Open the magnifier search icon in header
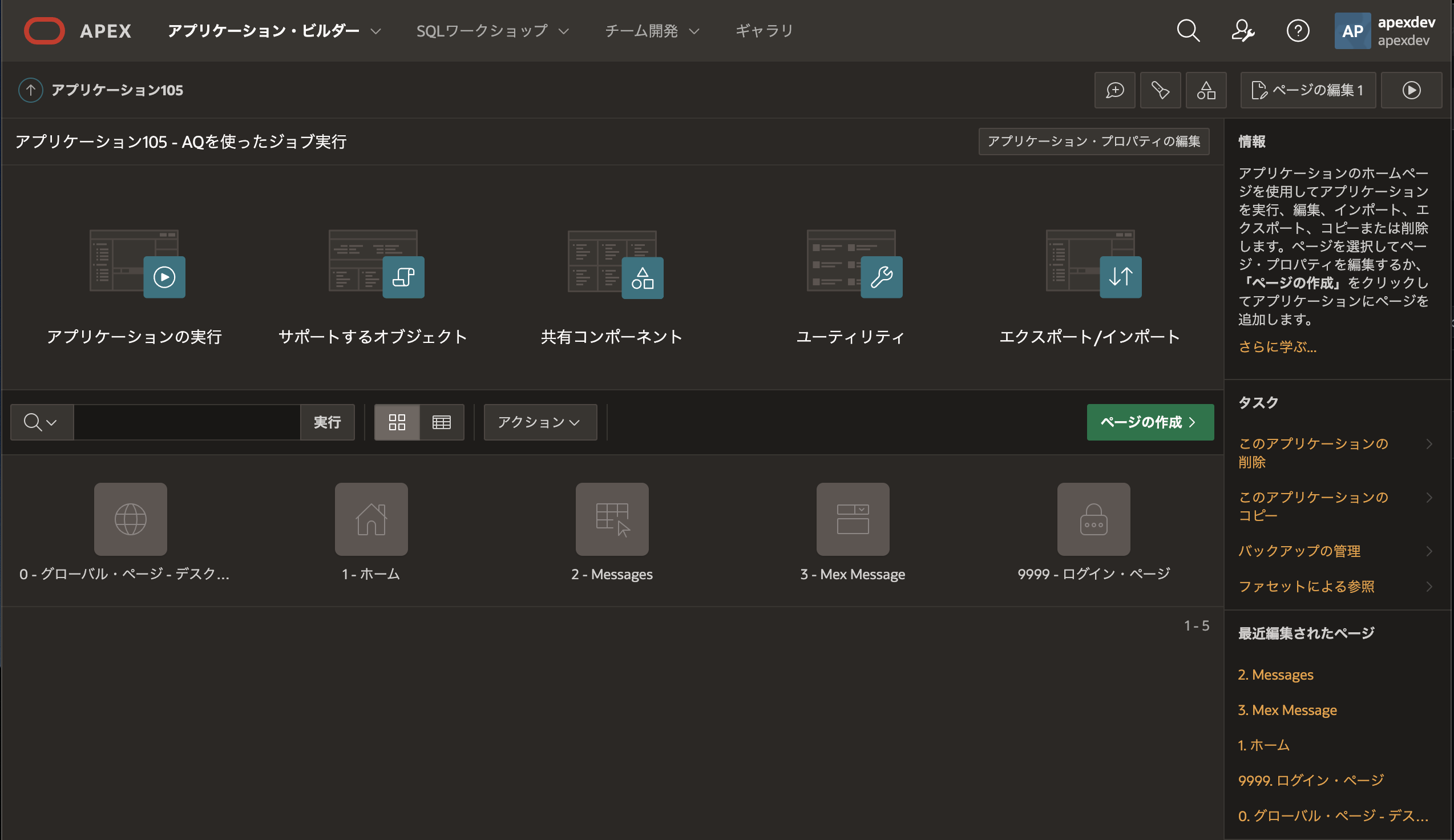The image size is (1454, 840). click(x=1188, y=31)
